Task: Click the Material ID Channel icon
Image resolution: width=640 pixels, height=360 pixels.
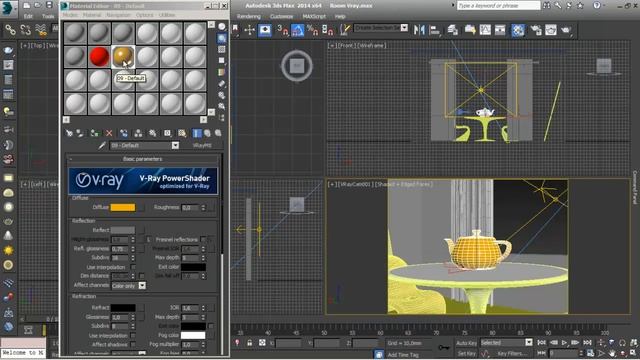Action: click(x=167, y=133)
